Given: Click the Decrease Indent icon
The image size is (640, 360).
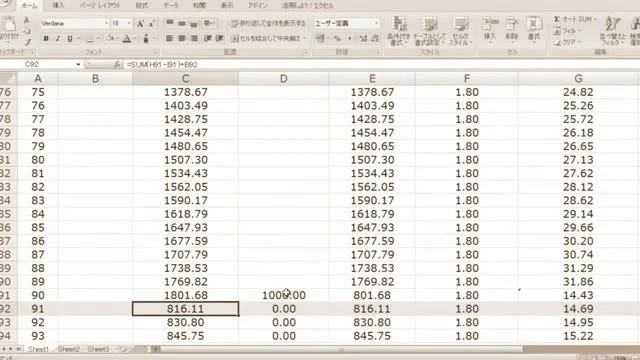Looking at the screenshot, I should coord(208,38).
